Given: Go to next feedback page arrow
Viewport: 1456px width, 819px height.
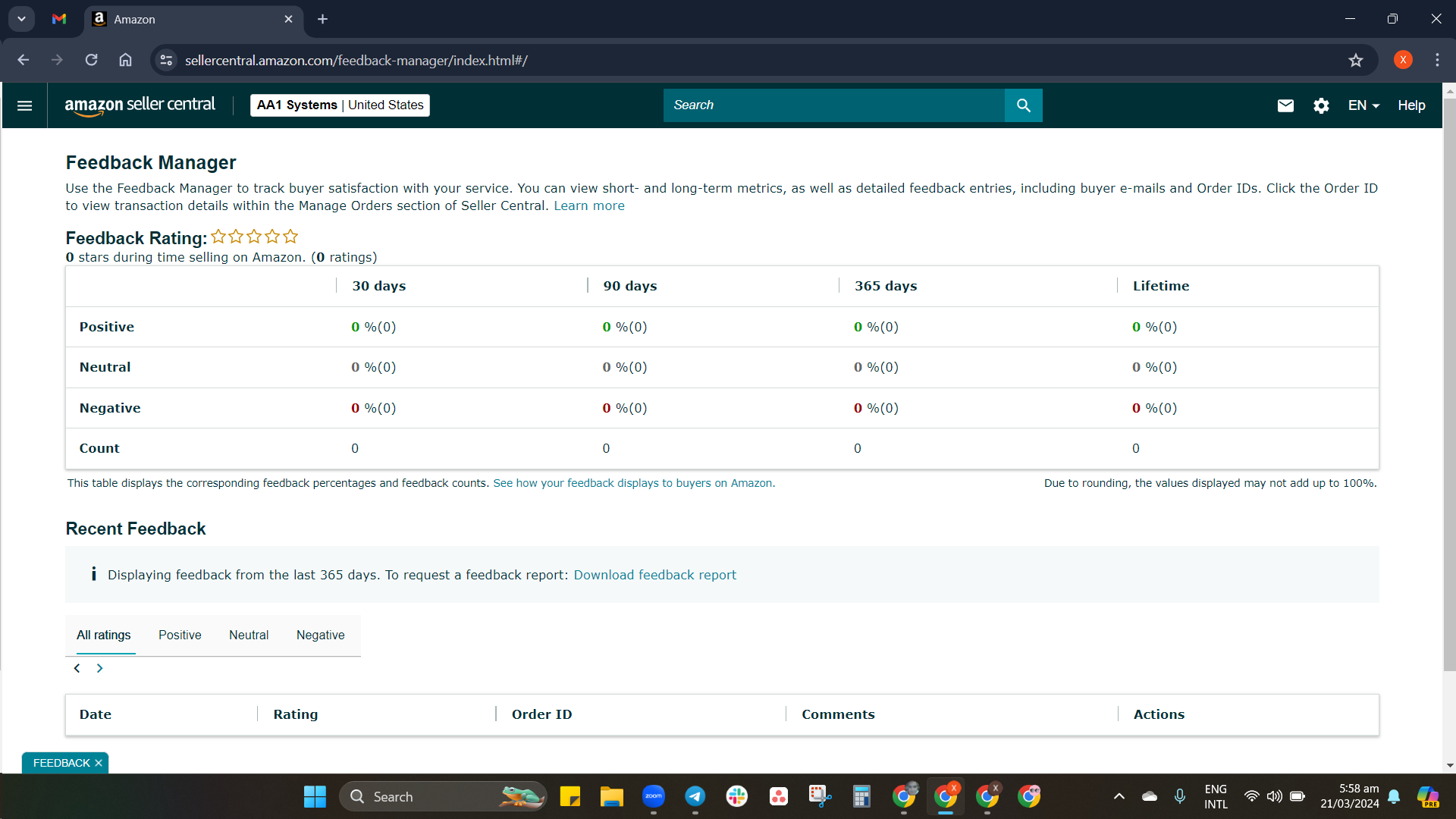Looking at the screenshot, I should pos(99,668).
